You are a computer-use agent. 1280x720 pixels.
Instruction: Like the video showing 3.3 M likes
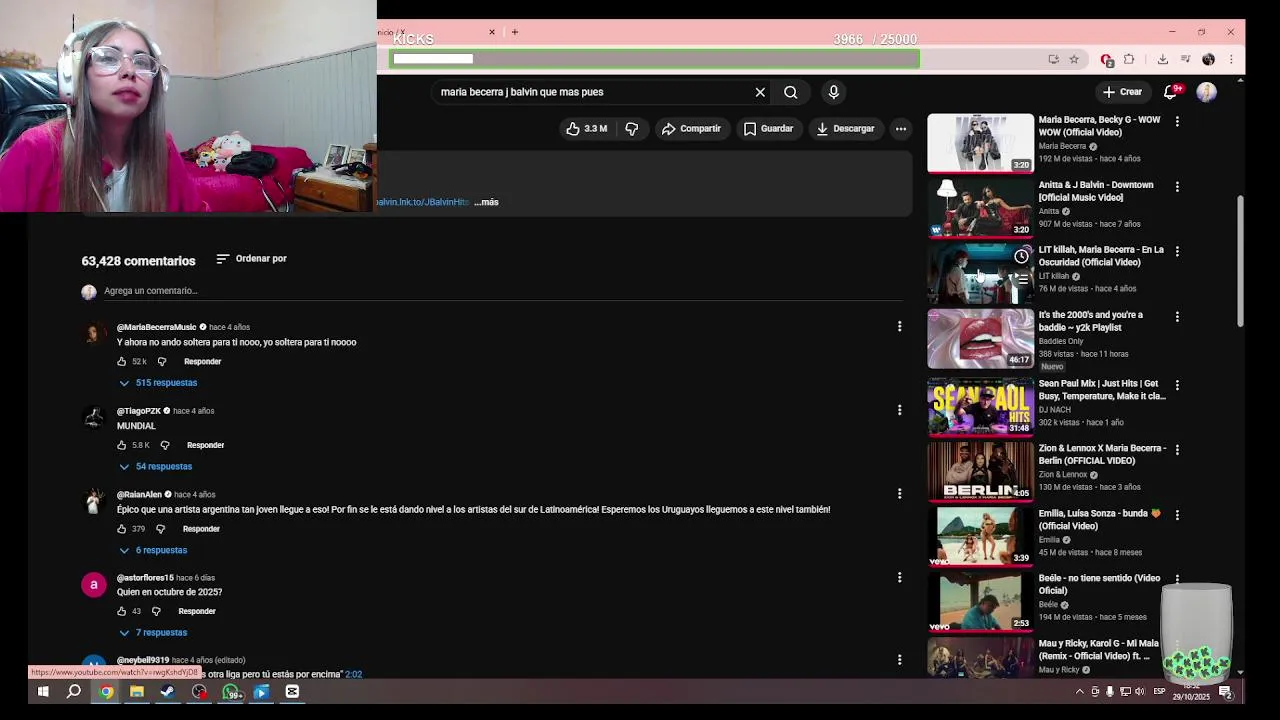point(587,128)
